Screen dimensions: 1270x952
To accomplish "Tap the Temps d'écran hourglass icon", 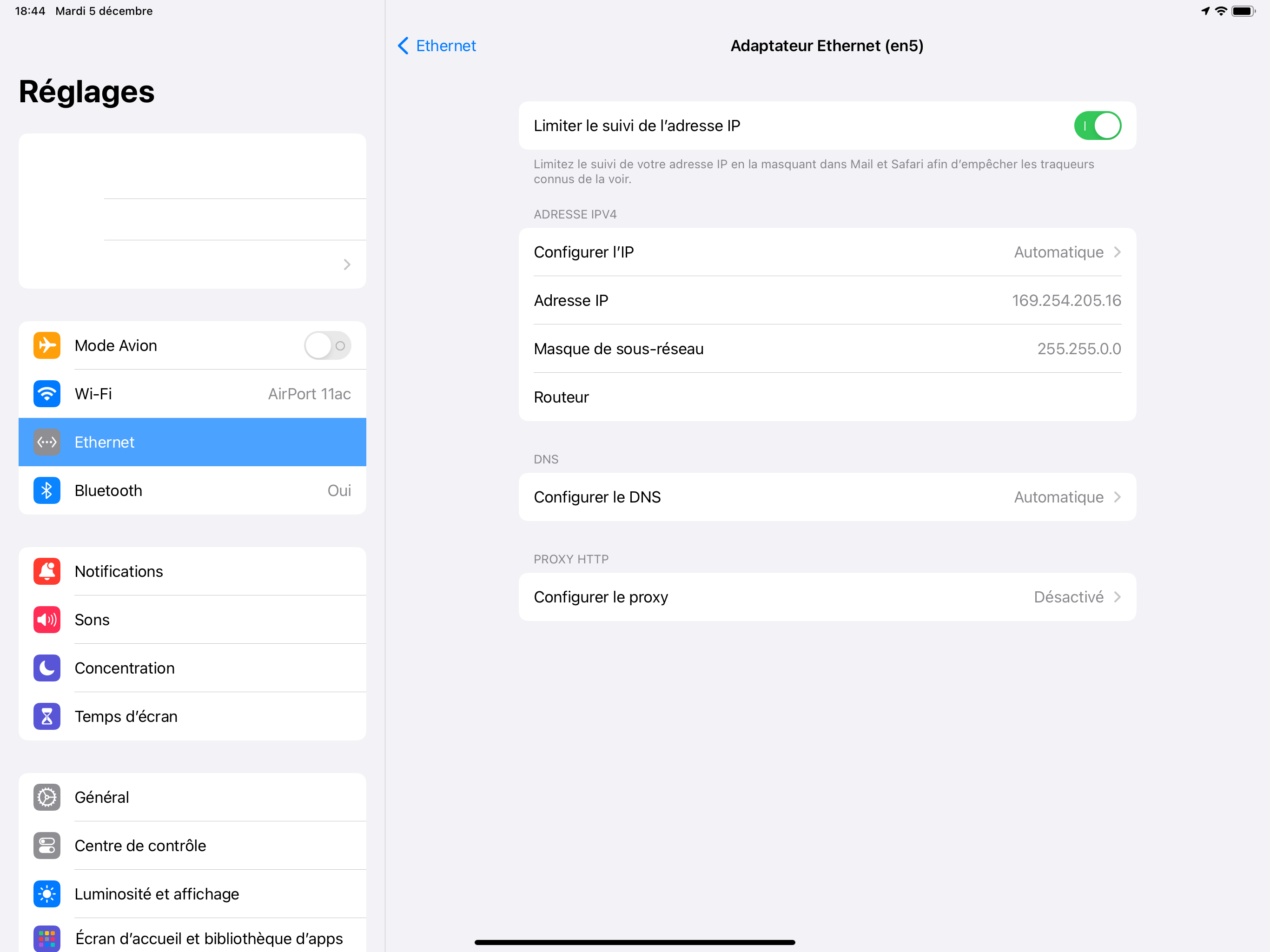I will [46, 716].
